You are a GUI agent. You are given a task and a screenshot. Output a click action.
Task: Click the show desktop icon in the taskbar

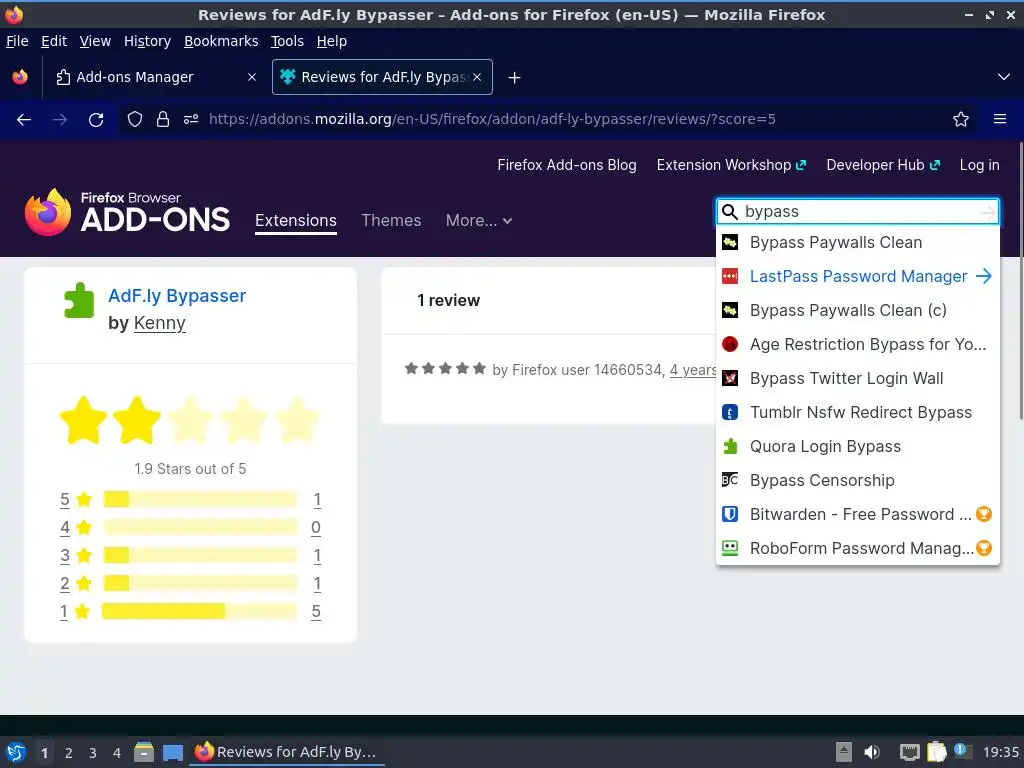(172, 753)
